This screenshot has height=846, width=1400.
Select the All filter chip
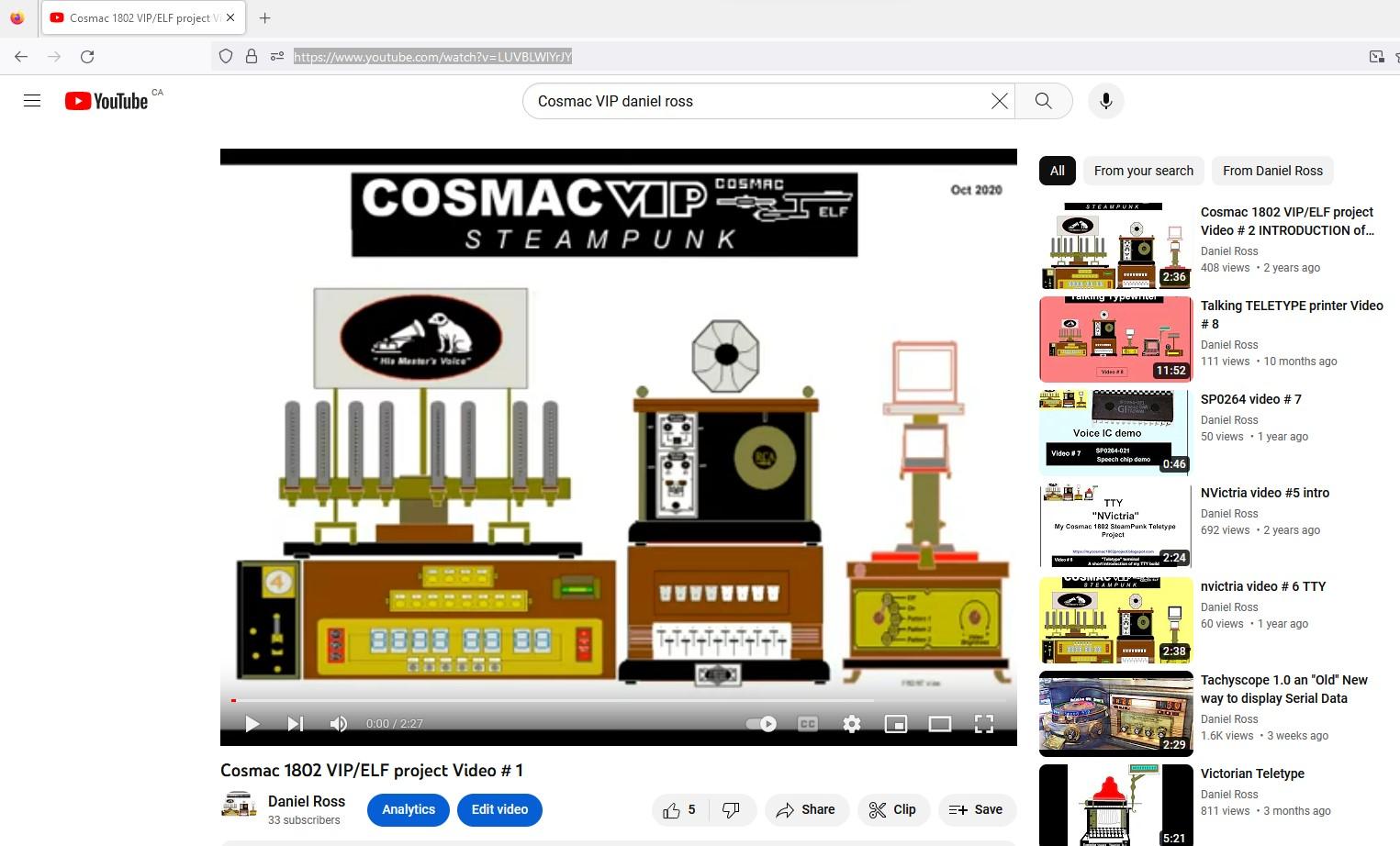(x=1058, y=171)
